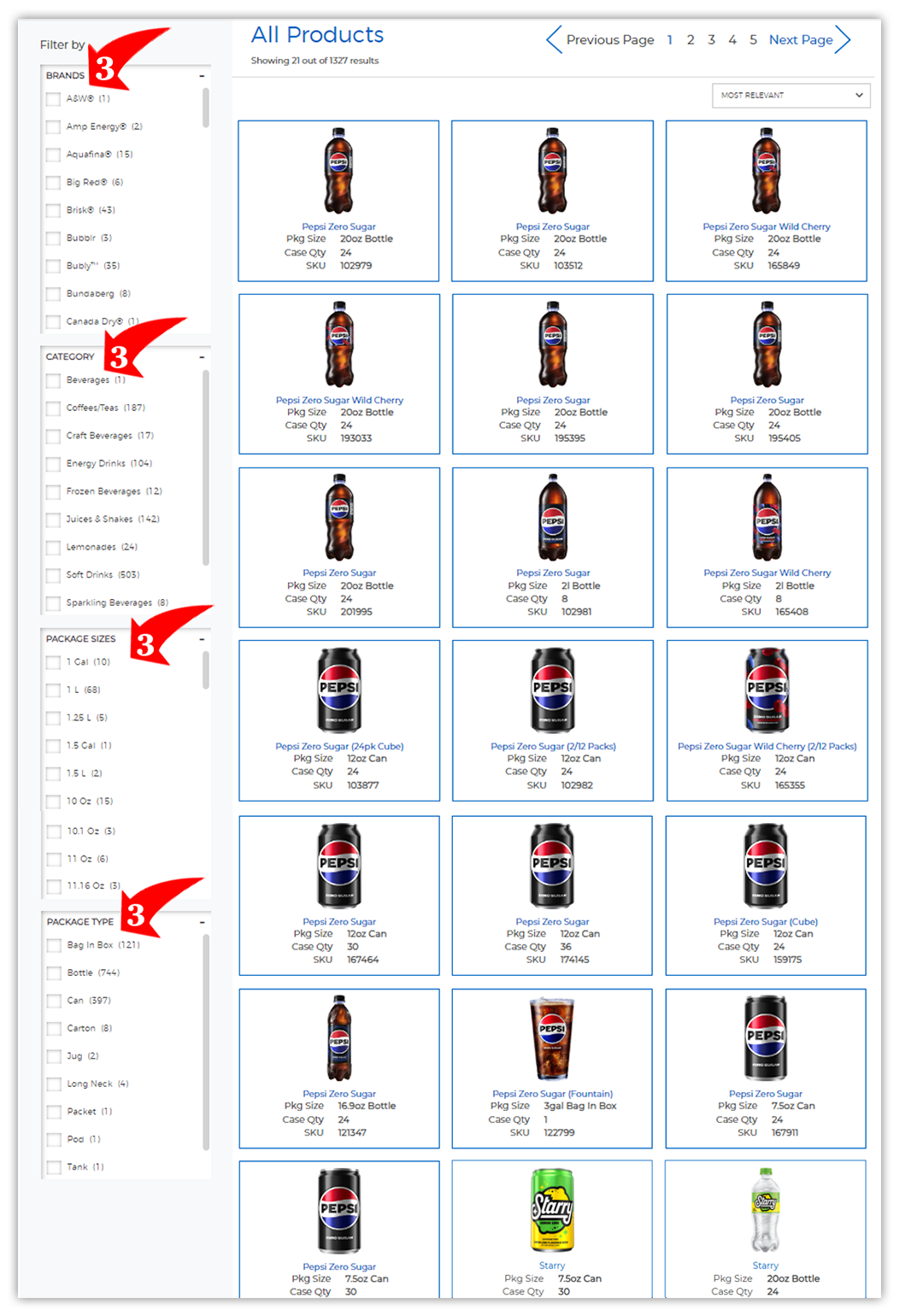The image size is (923, 1316).
Task: Select the Energy Drinks category checkbox
Action: pyautogui.click(x=53, y=464)
